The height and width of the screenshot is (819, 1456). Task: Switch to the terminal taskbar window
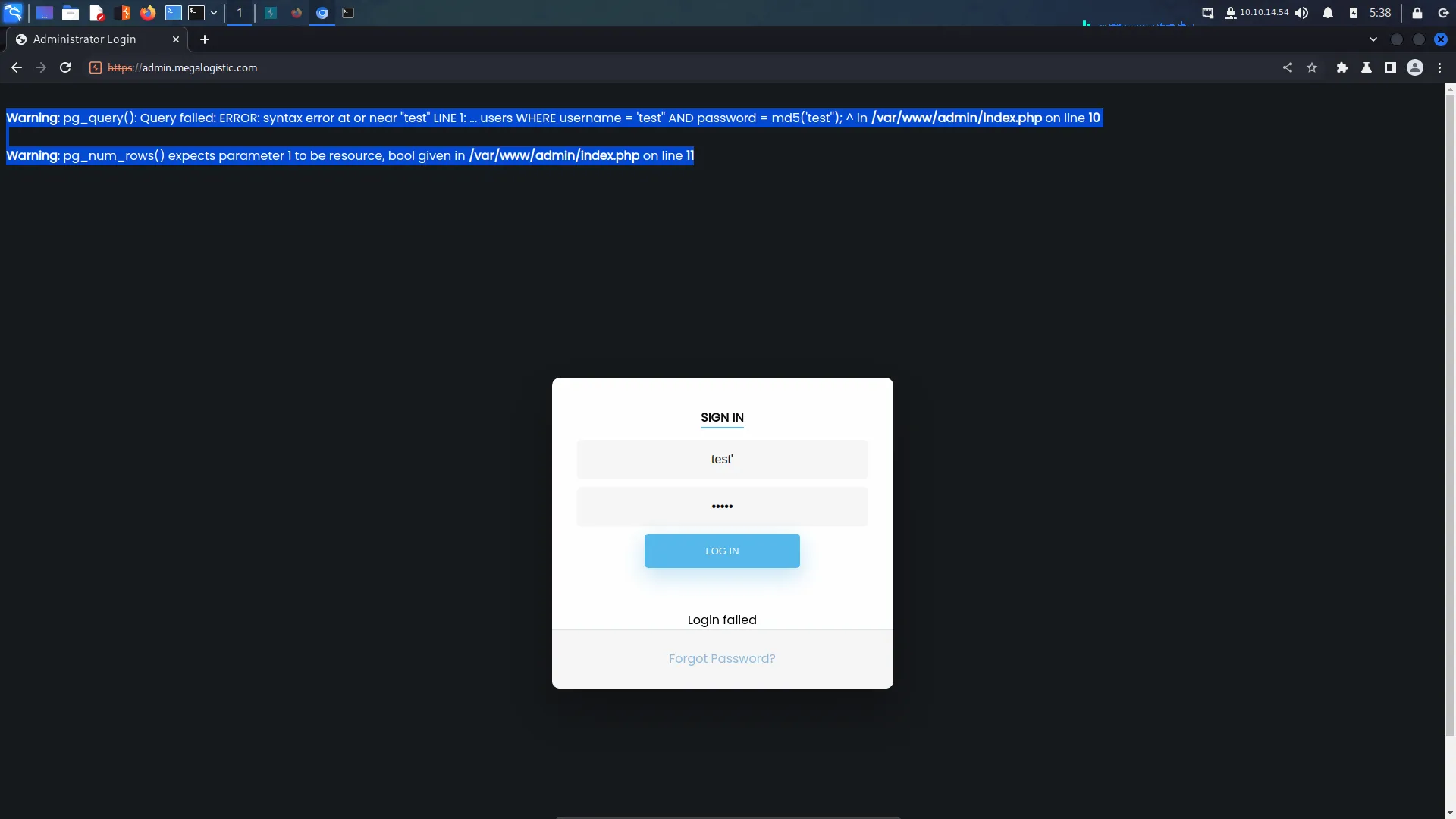click(x=348, y=13)
